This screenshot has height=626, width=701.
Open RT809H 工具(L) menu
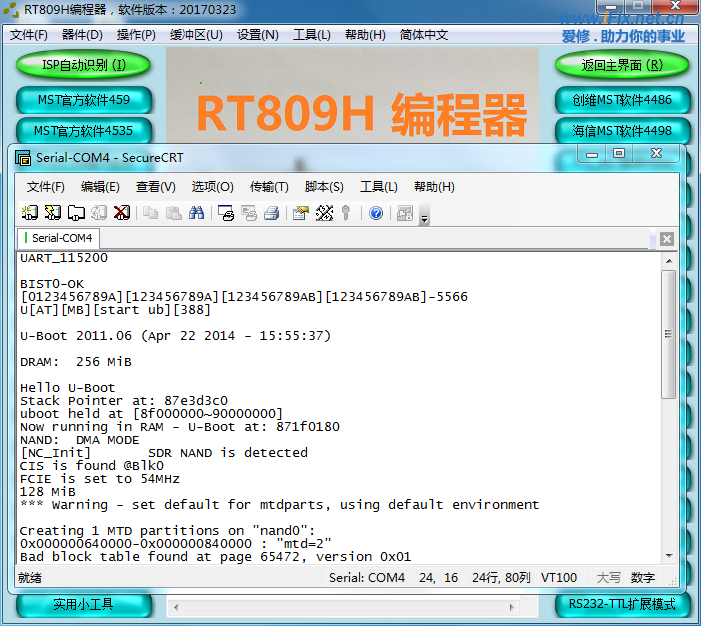point(312,34)
